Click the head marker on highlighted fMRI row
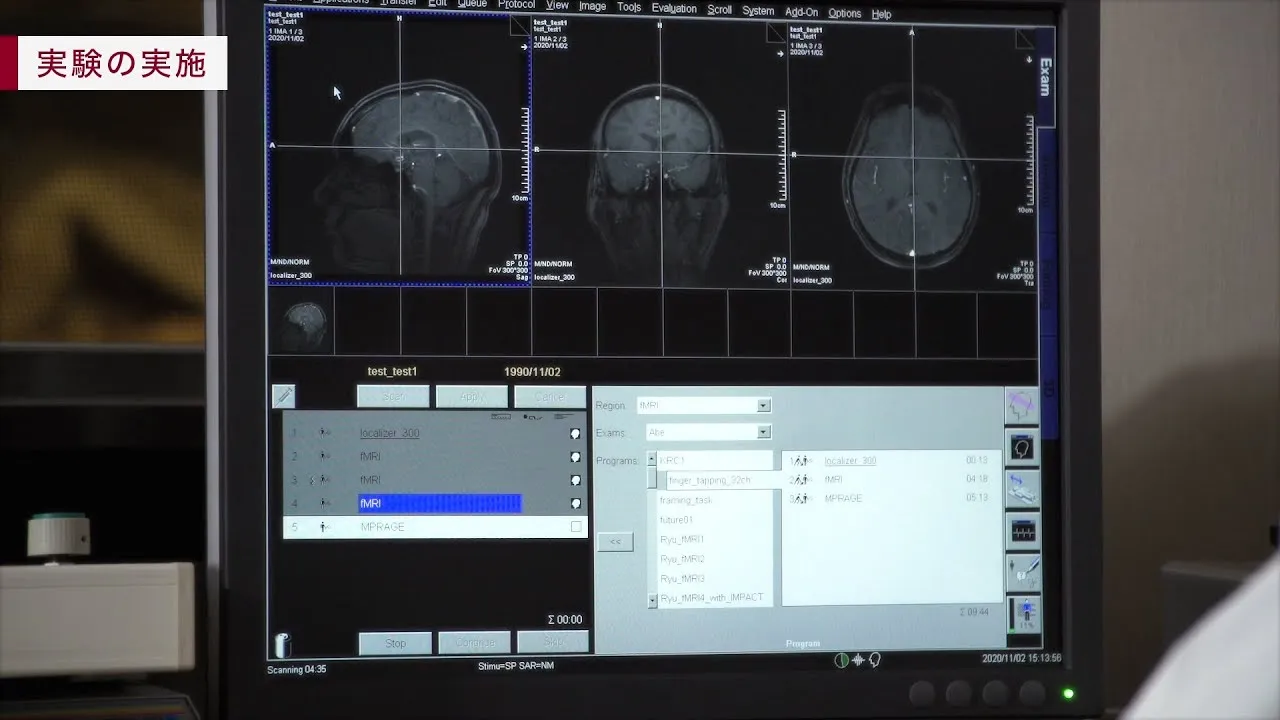 [x=575, y=503]
